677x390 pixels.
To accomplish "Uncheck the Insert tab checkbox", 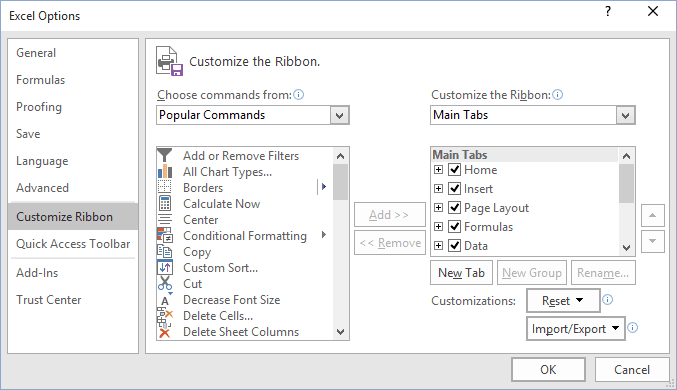I will click(454, 188).
